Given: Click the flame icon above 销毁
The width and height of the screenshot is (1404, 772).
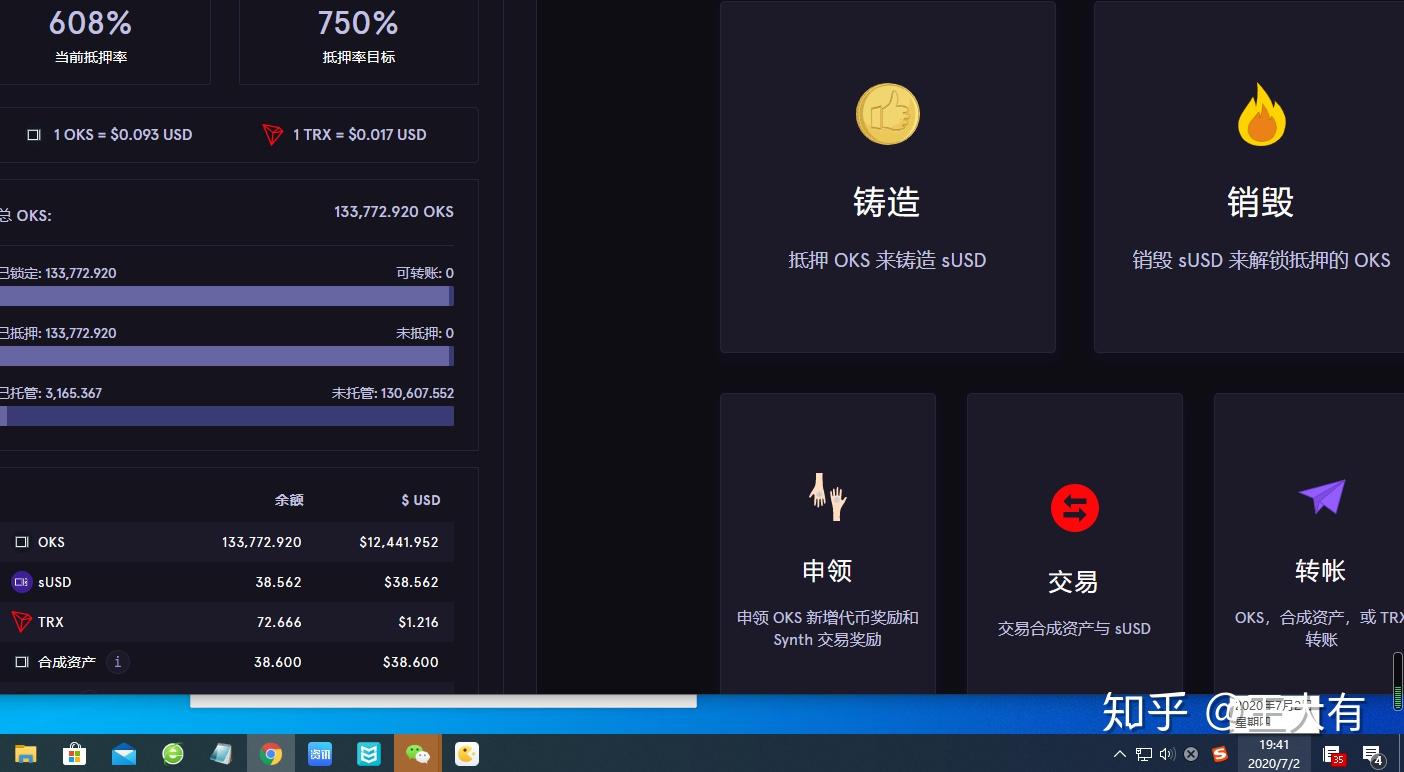Looking at the screenshot, I should click(1261, 114).
